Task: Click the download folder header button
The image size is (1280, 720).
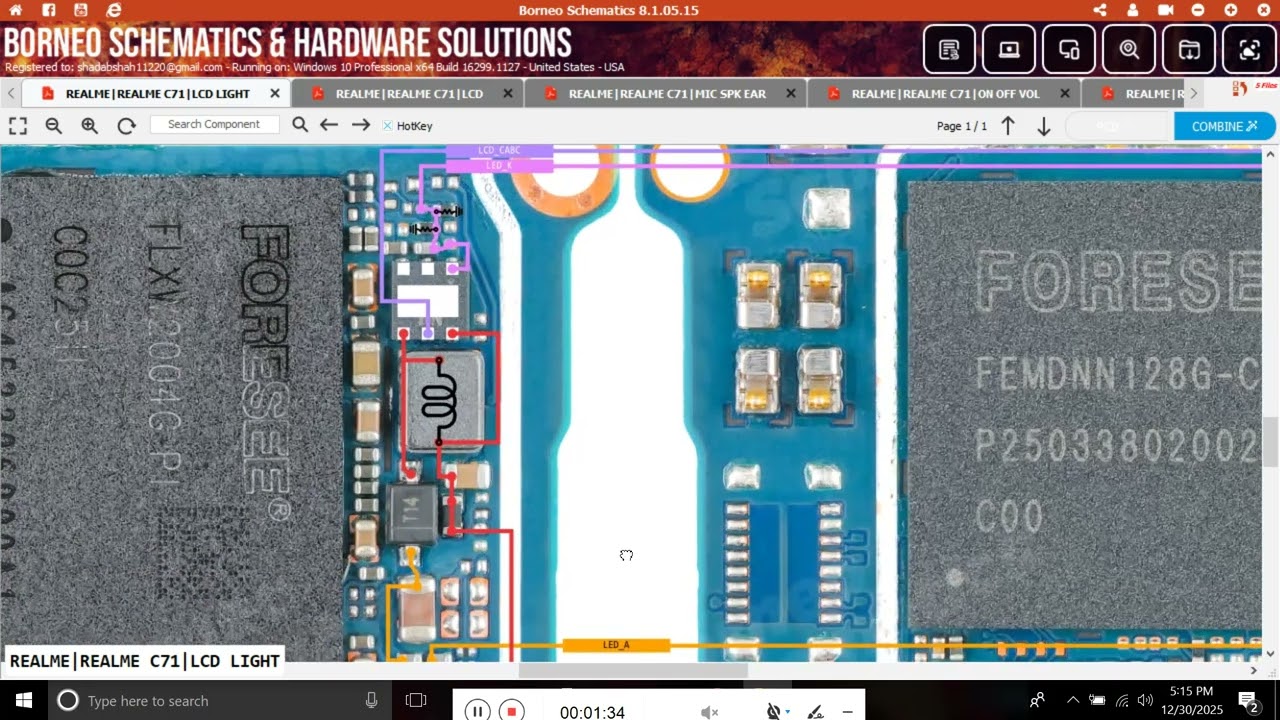Action: pos(1189,49)
